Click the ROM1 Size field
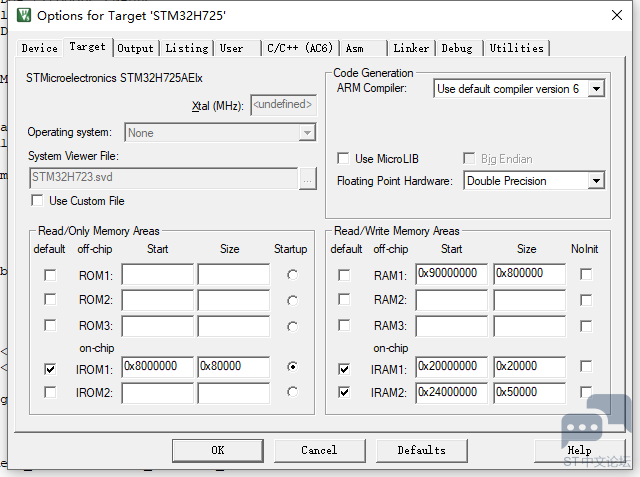640x477 pixels. 233,274
